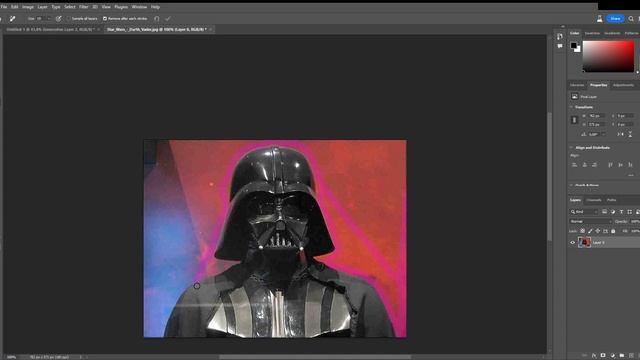
Task: Toggle lock image pixels brush icon
Action: click(x=590, y=231)
